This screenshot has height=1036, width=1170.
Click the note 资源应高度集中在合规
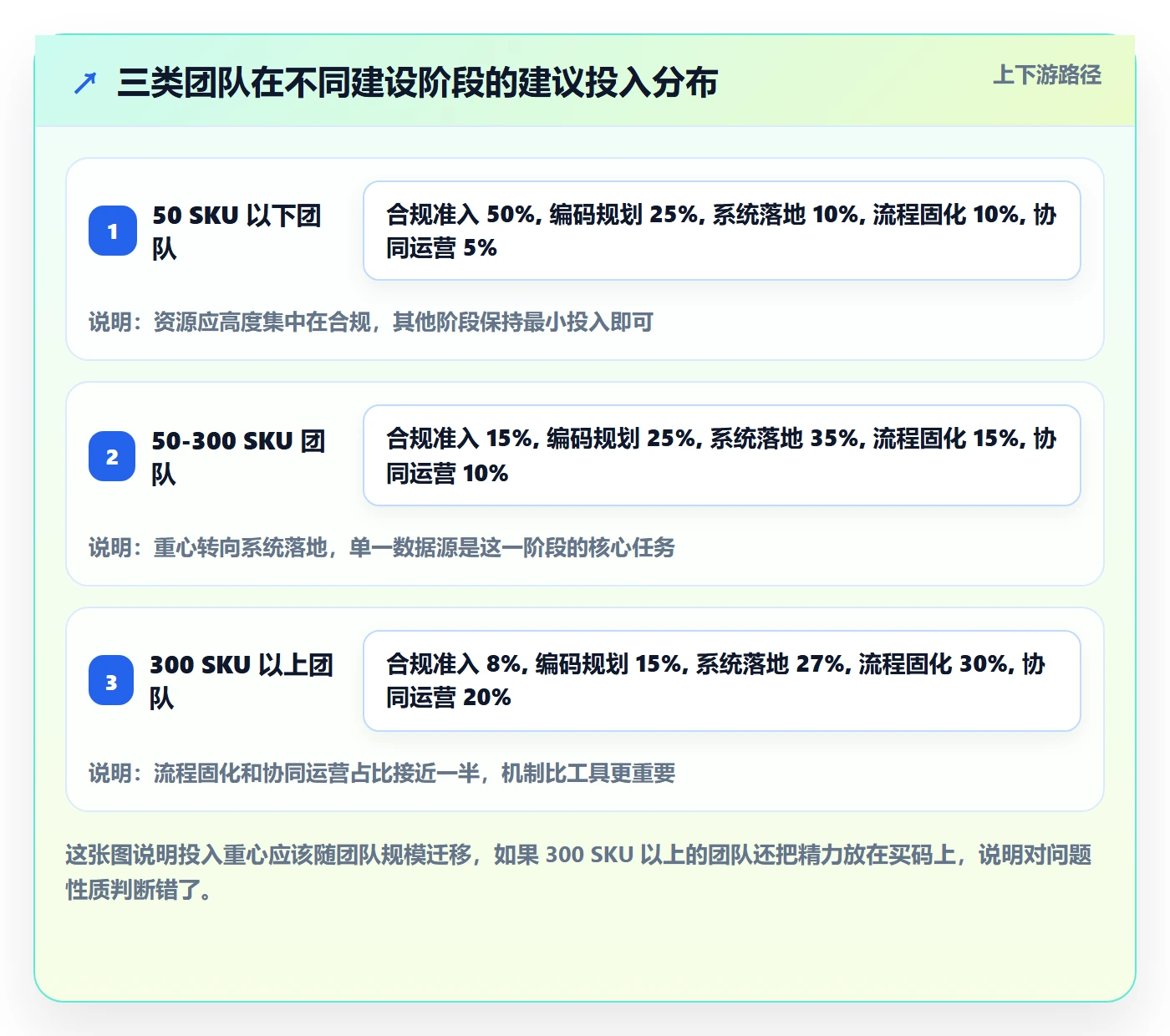point(371,322)
